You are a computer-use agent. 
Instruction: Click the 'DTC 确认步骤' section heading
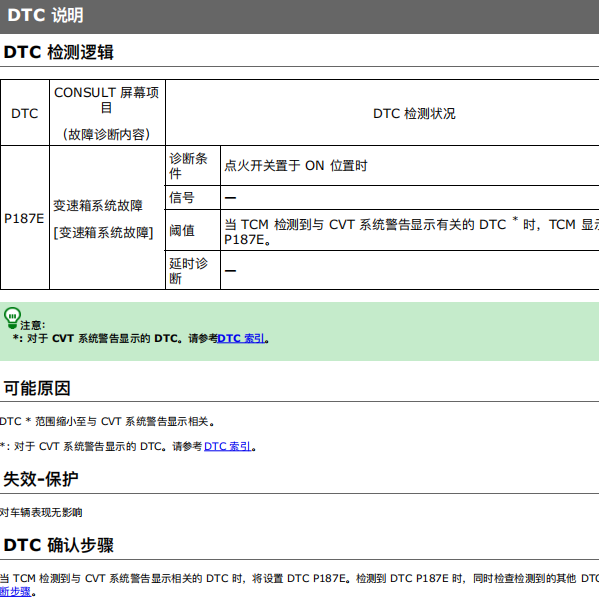(59, 545)
